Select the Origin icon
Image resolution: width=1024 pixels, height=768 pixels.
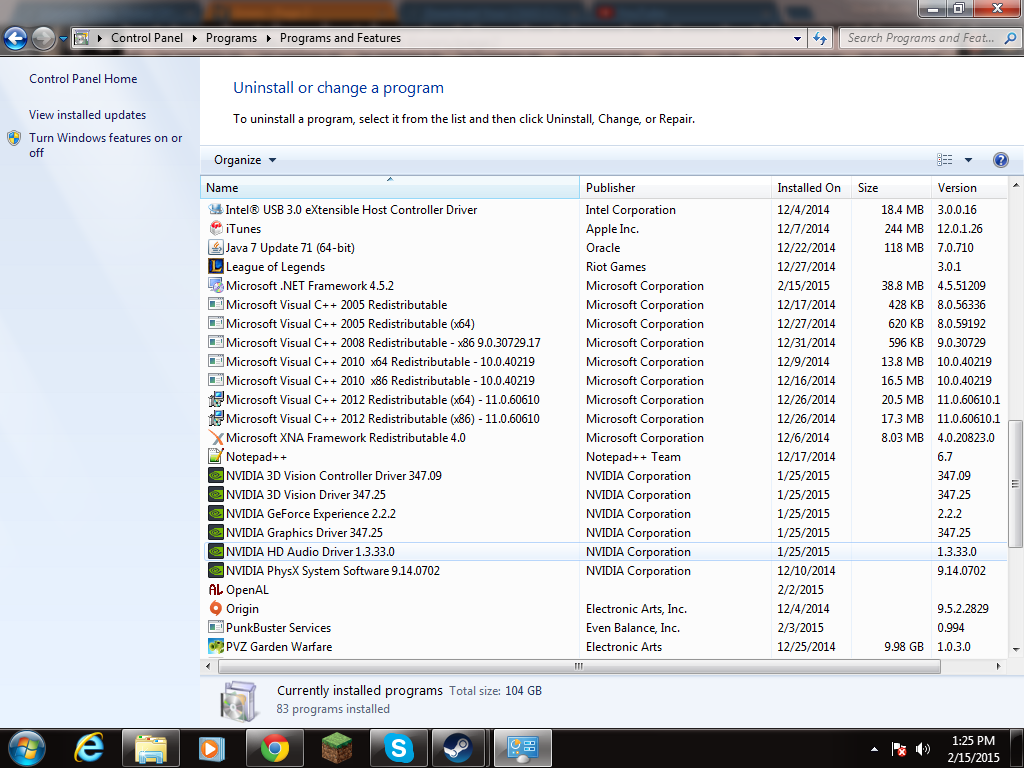(216, 609)
